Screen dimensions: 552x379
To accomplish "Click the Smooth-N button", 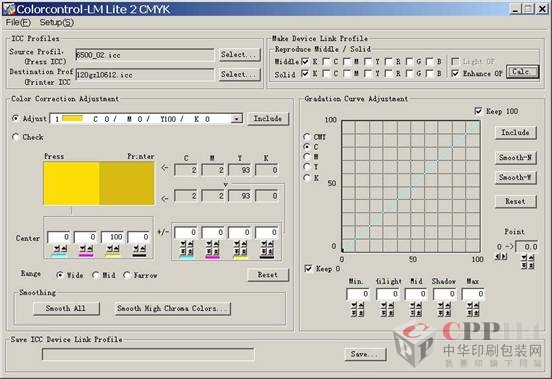I will [515, 158].
